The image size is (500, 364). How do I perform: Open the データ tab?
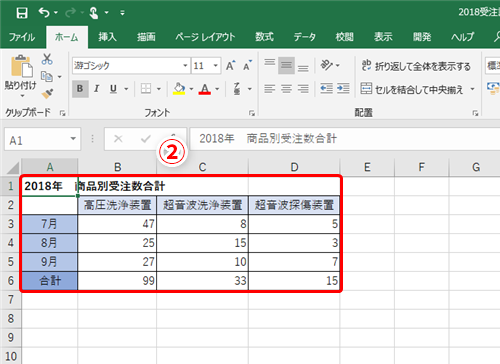(x=305, y=37)
